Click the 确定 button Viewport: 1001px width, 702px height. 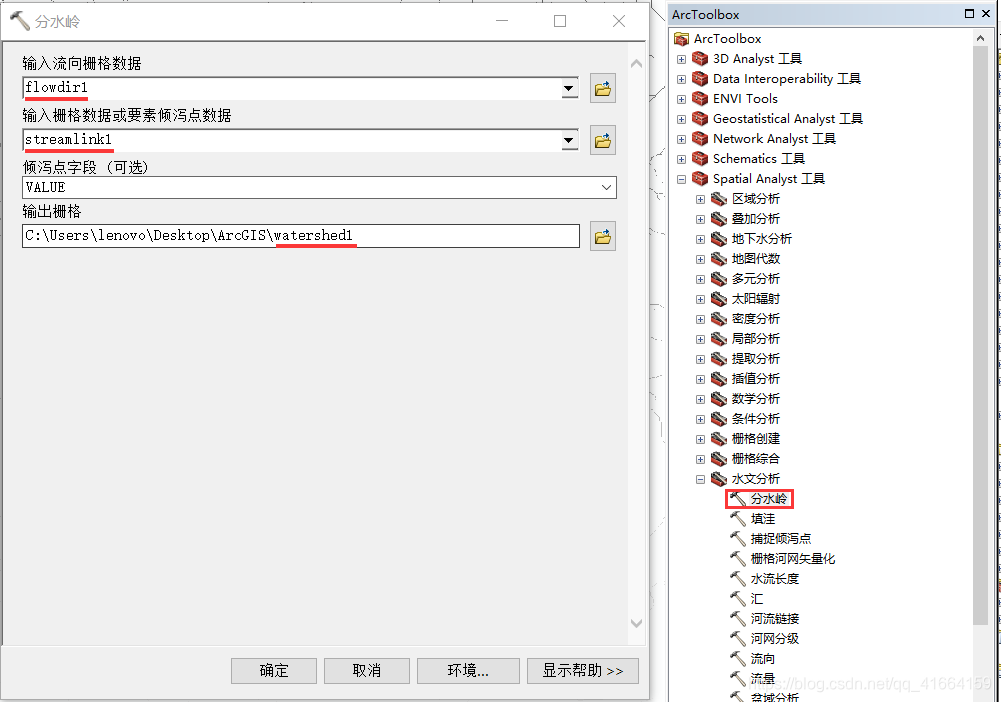click(274, 671)
